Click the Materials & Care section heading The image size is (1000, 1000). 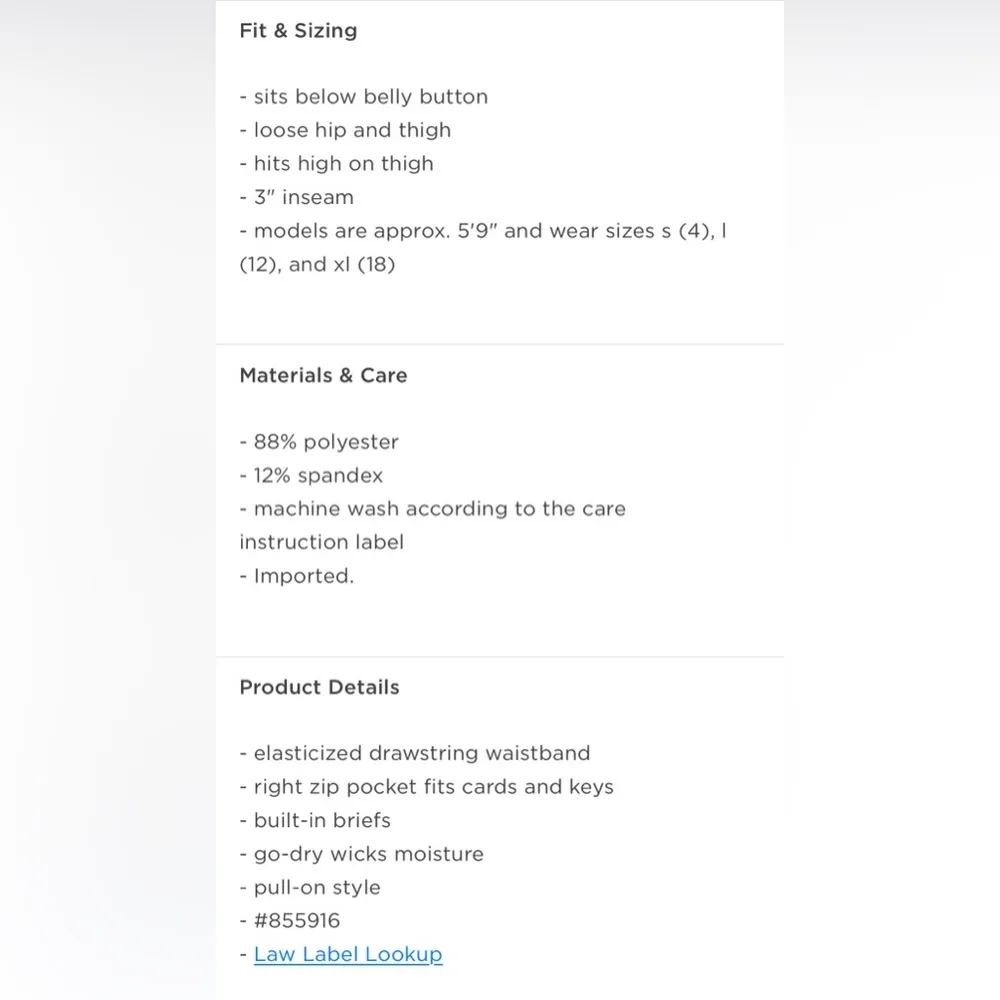323,376
